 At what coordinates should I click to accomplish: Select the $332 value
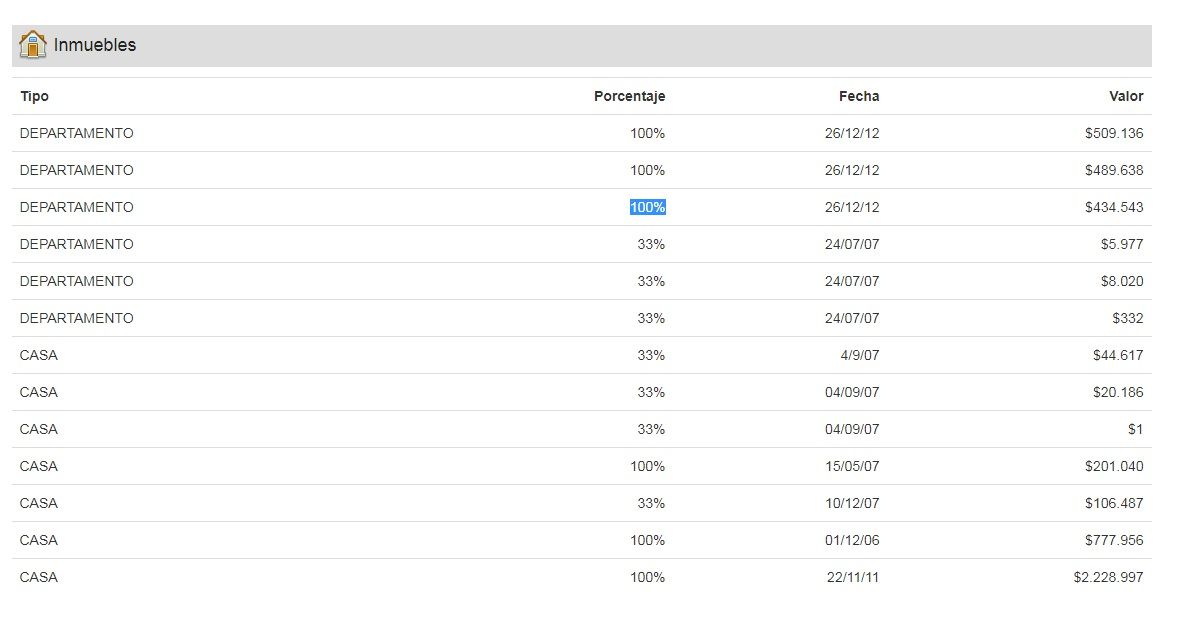[x=1127, y=318]
